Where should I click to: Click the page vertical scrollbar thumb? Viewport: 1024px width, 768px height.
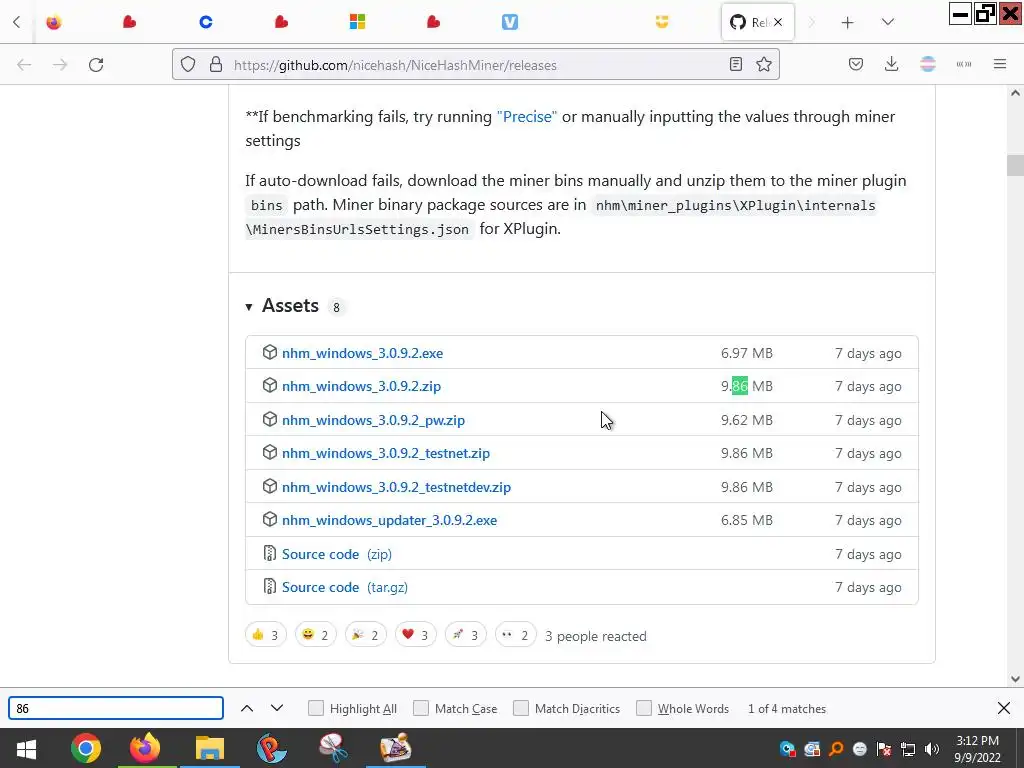[x=1015, y=165]
